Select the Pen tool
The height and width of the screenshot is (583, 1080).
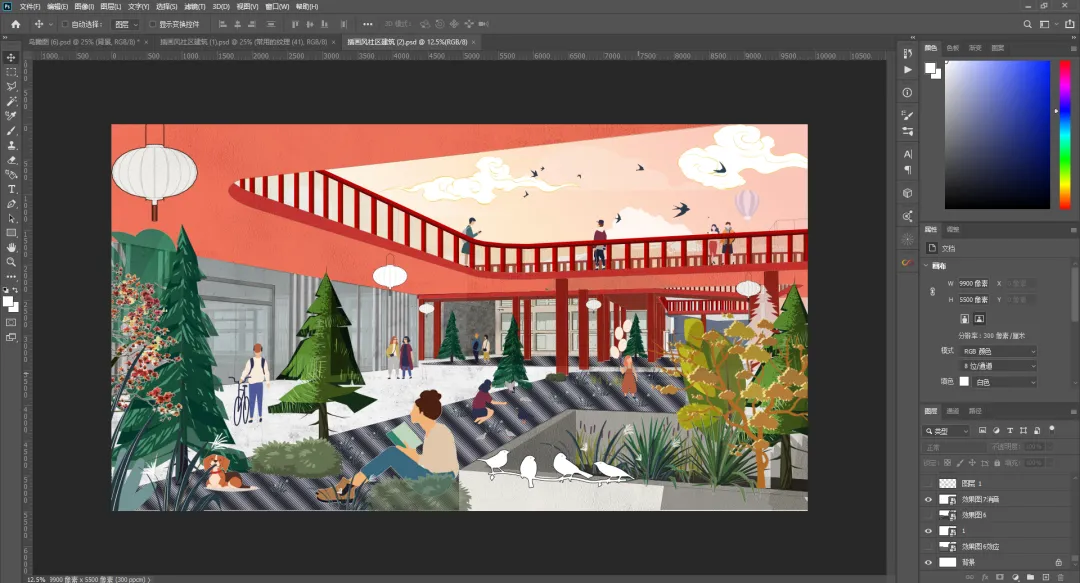pyautogui.click(x=11, y=204)
